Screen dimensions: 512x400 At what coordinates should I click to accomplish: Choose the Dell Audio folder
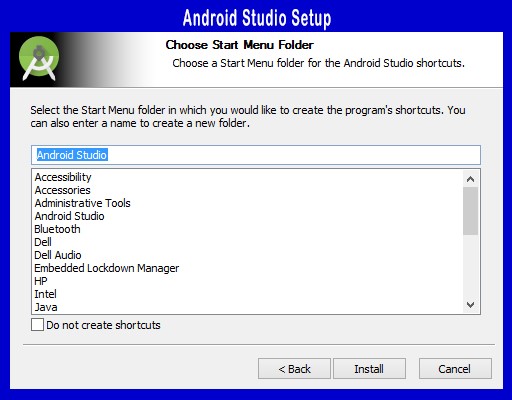pyautogui.click(x=58, y=255)
